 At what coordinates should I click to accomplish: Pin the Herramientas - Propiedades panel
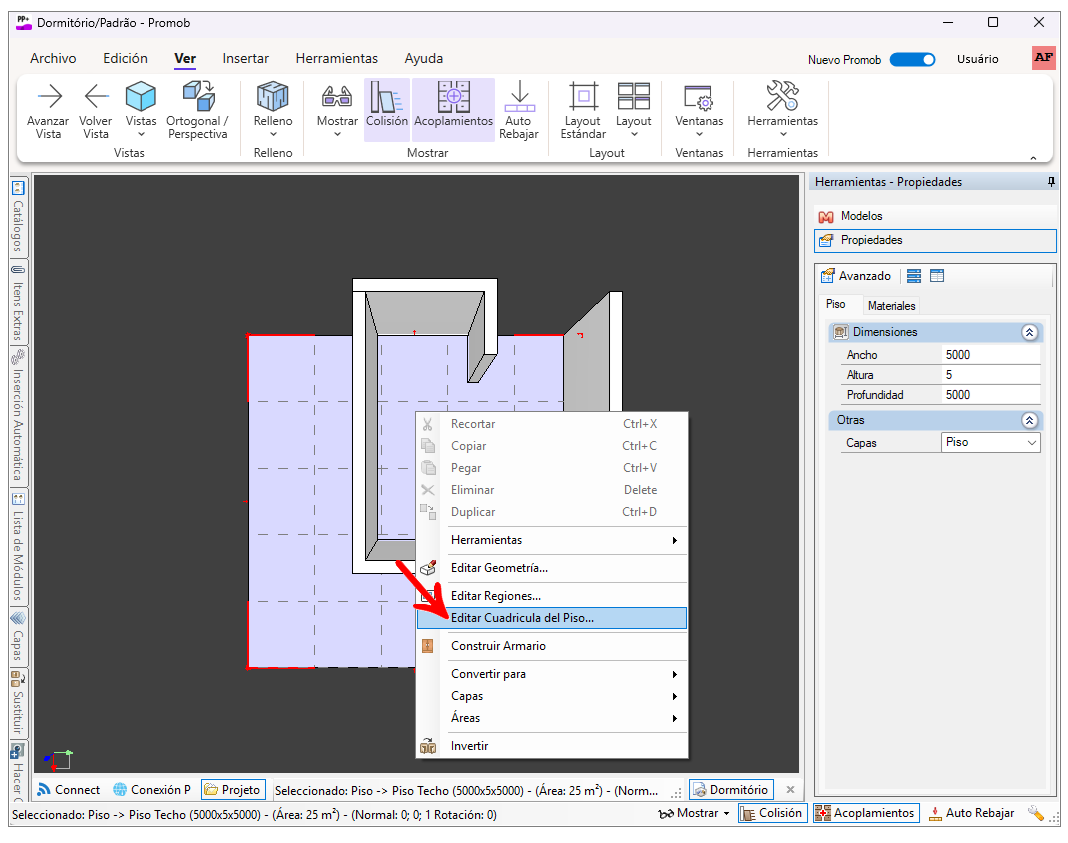tap(1050, 182)
